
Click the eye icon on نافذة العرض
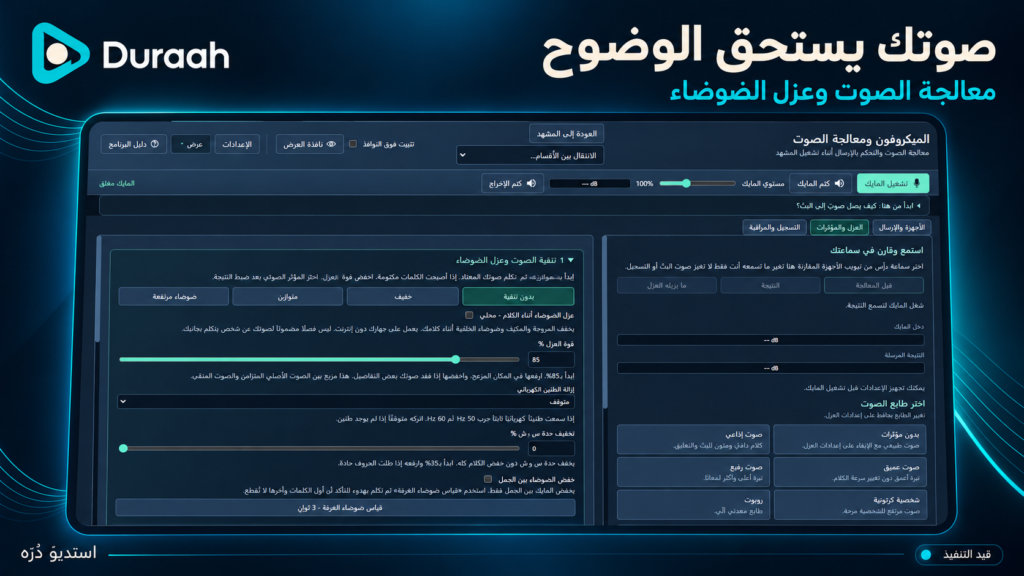331,144
